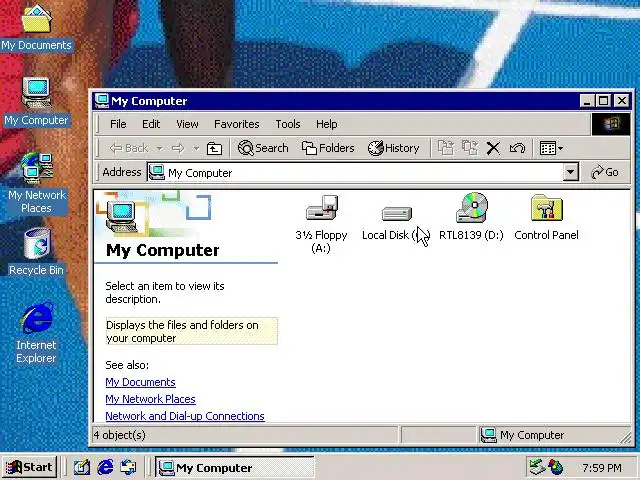This screenshot has height=480, width=640.
Task: Click the Move To toolbar icon
Action: click(446, 148)
